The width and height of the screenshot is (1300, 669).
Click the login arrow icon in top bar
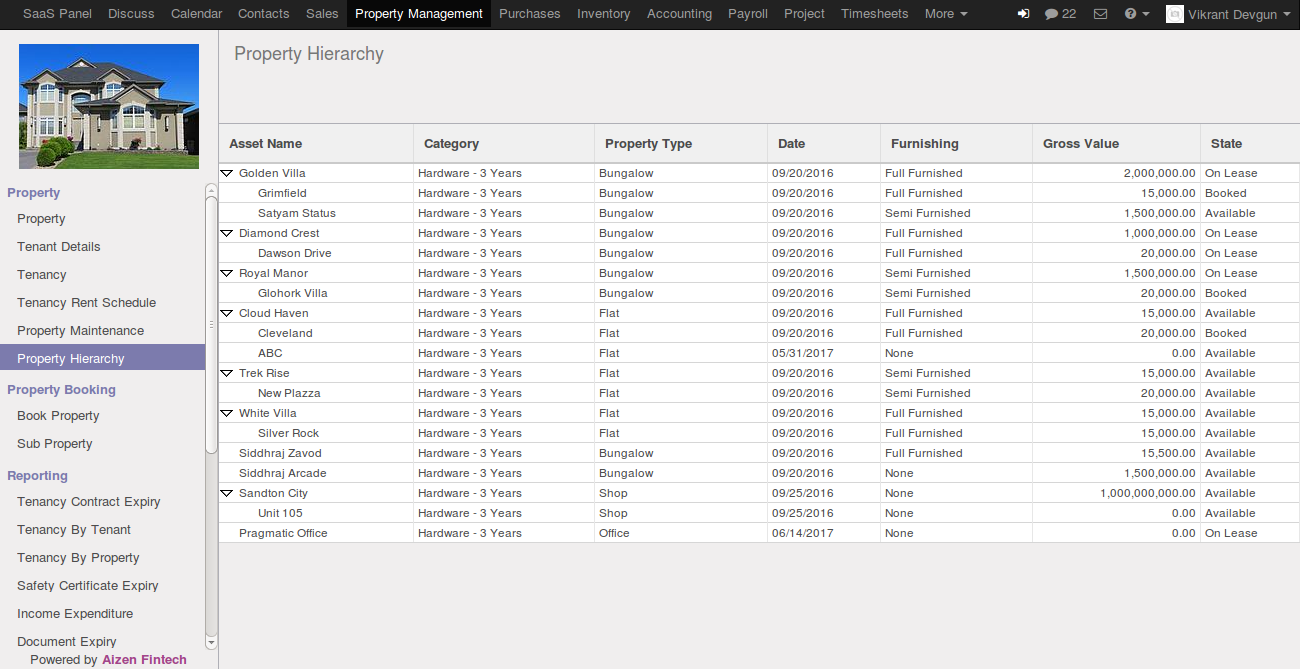tap(1023, 14)
